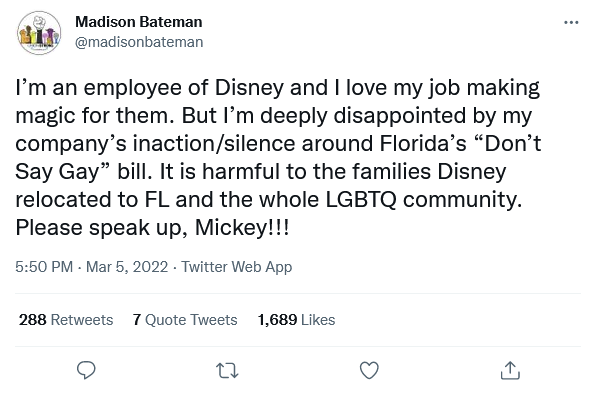
Task: Open Madison Bateman's profile picture
Action: click(x=39, y=33)
